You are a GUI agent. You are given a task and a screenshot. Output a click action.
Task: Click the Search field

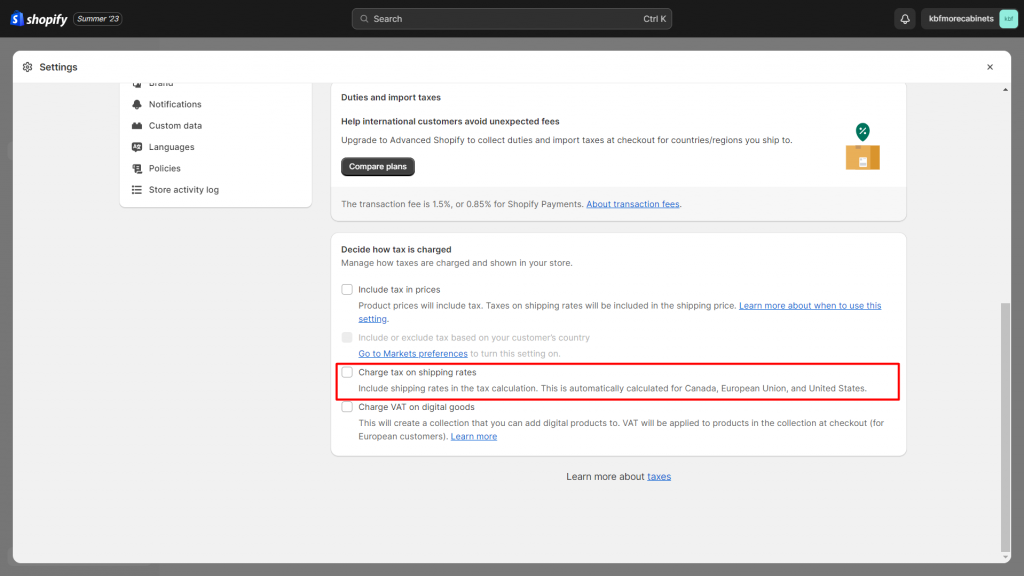[511, 19]
